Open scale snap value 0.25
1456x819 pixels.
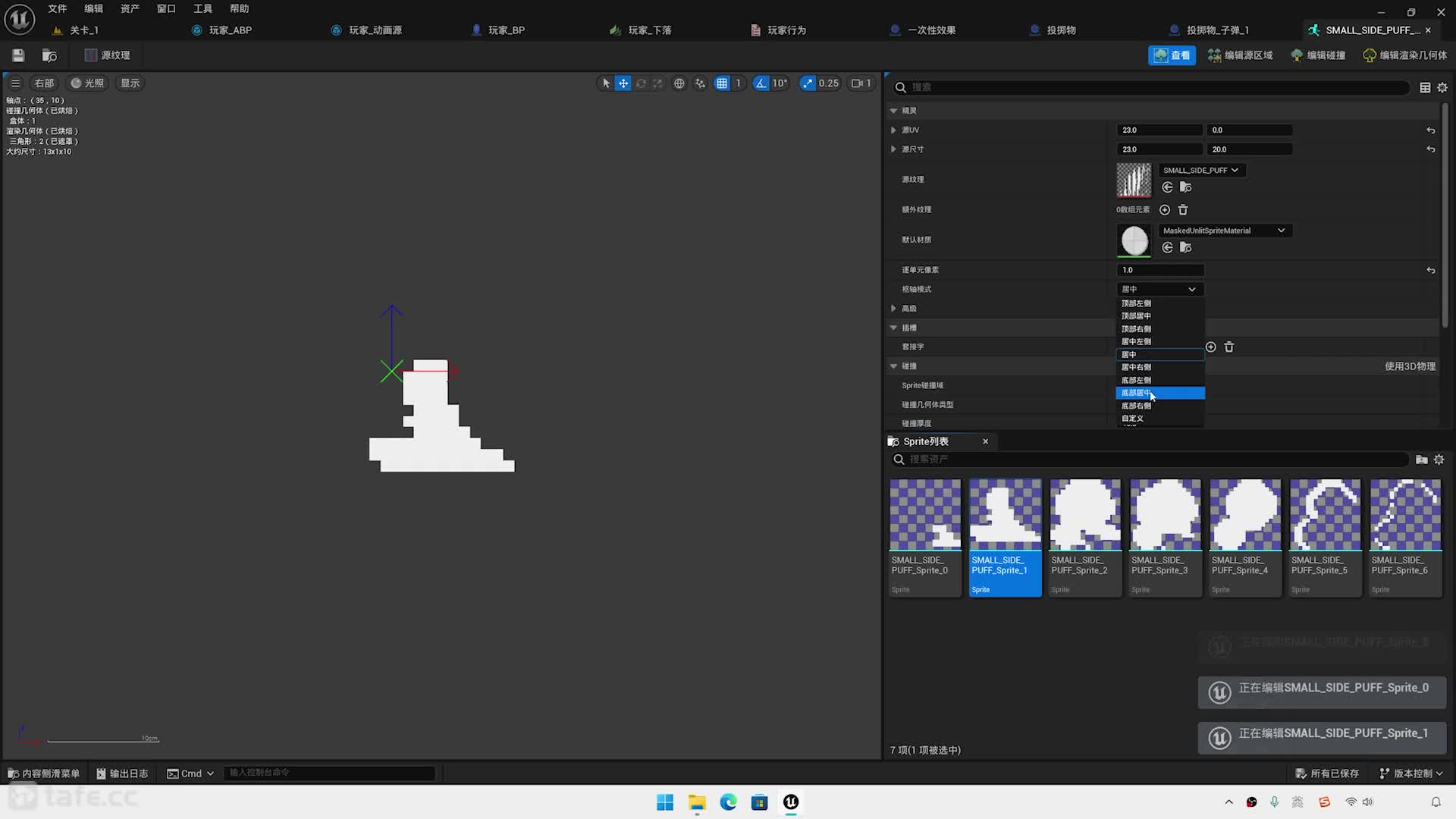(829, 83)
